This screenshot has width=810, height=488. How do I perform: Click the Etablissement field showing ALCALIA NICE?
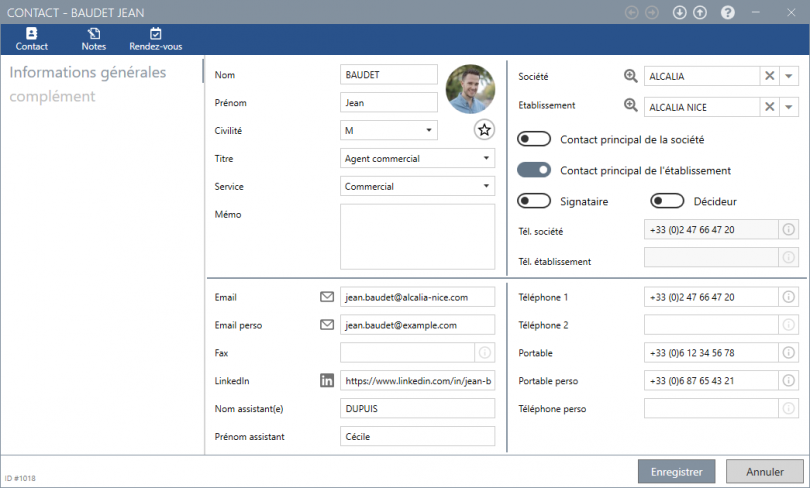(702, 107)
